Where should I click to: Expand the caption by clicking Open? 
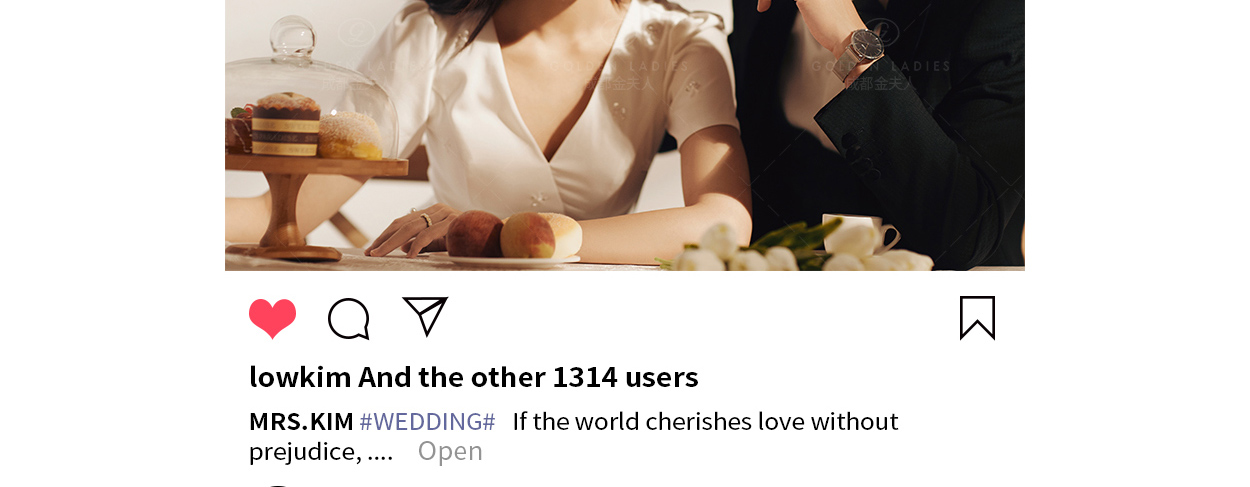[x=450, y=451]
